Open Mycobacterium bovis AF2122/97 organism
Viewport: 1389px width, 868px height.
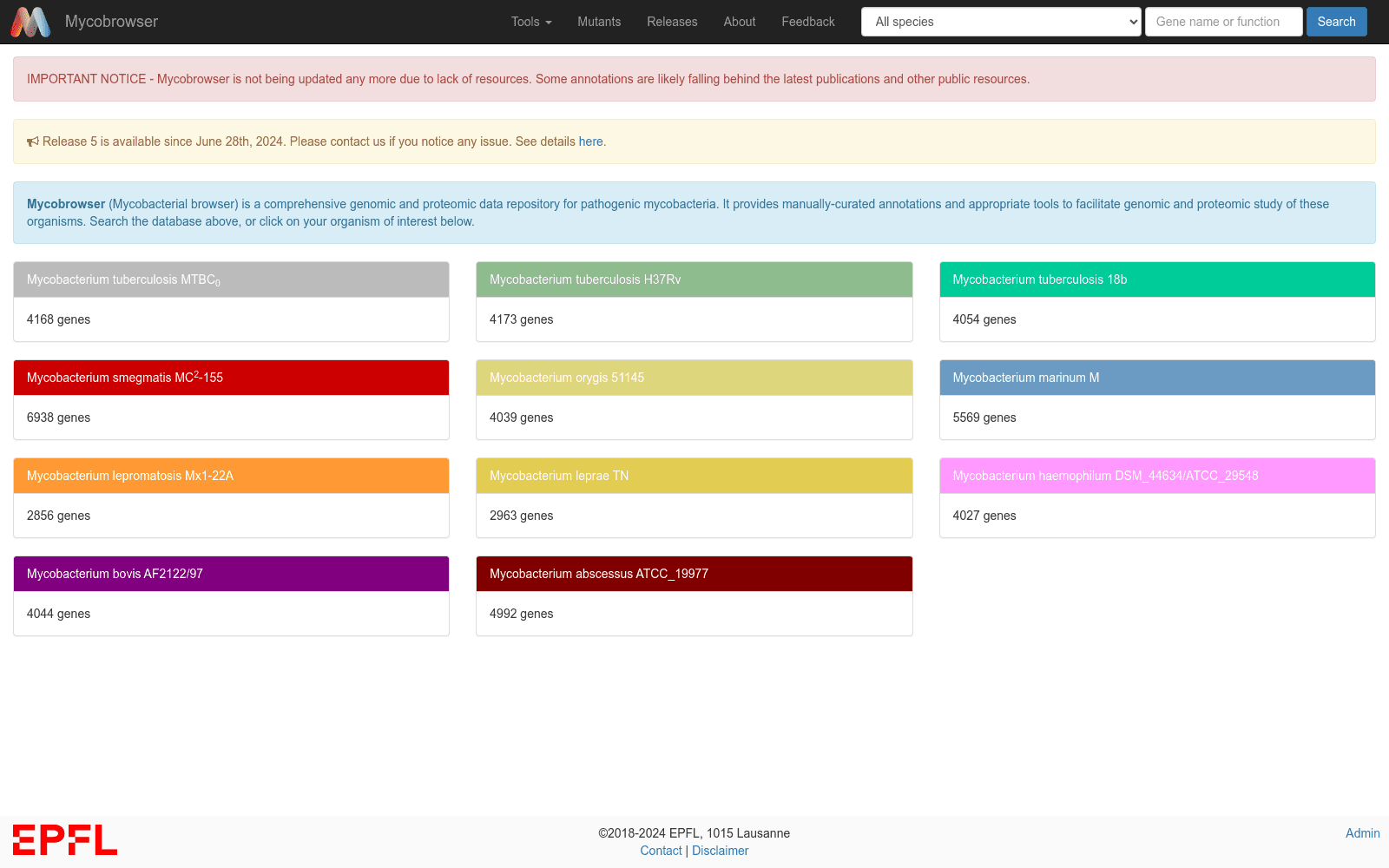(x=231, y=574)
